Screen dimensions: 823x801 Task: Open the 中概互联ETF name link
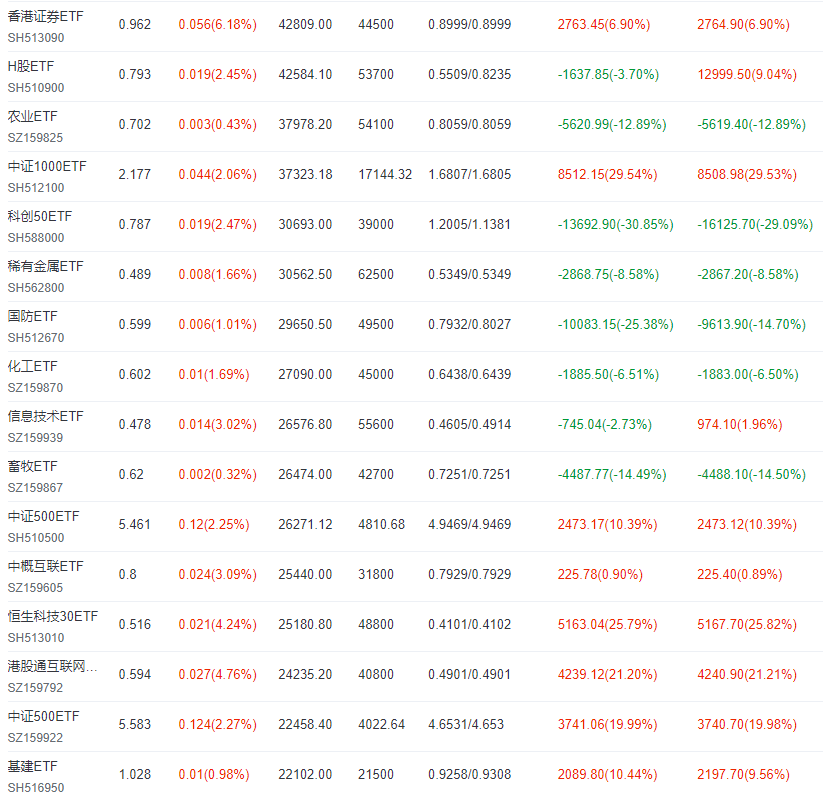(x=45, y=566)
